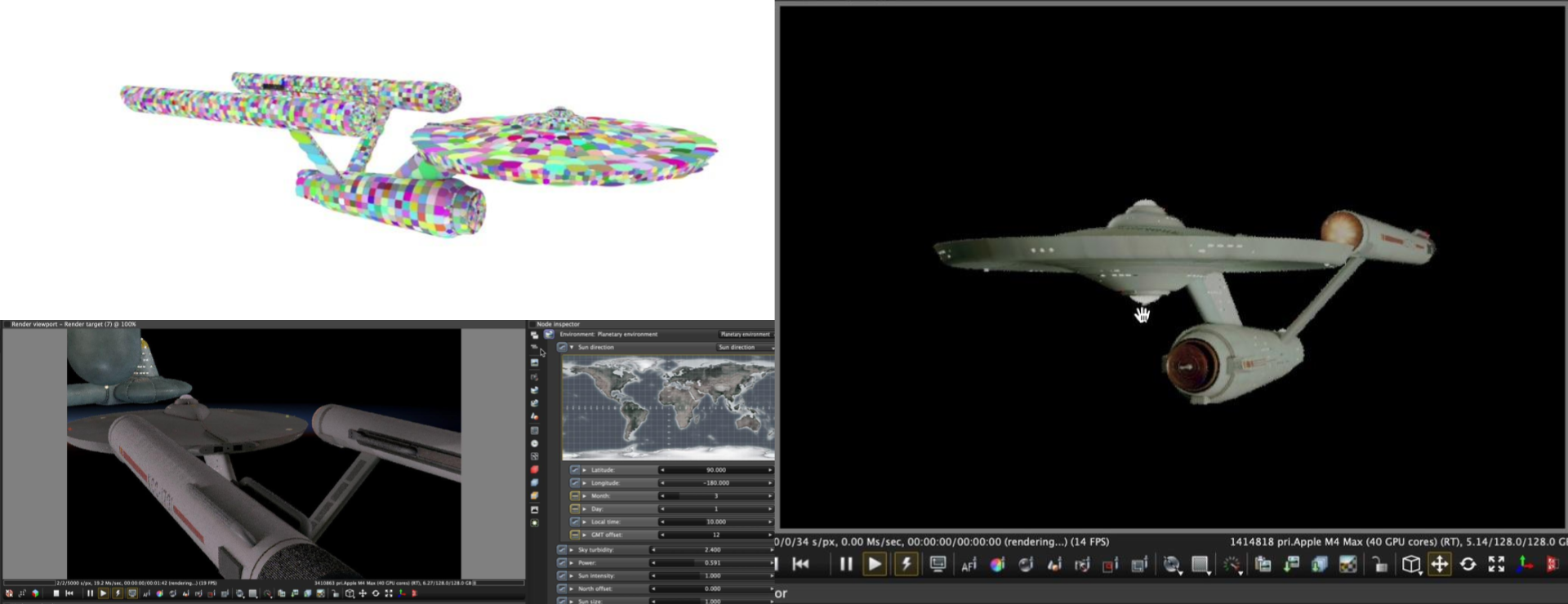Enable the move gizmo cross-arrows tool
The height and width of the screenshot is (604, 1568).
click(x=1440, y=564)
